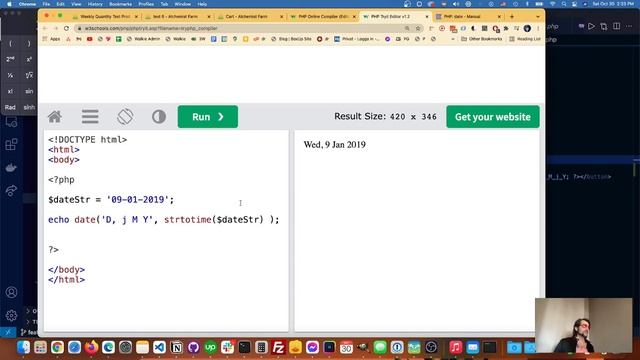Click the strtotime function in the code
The width and height of the screenshot is (640, 360).
[188, 220]
